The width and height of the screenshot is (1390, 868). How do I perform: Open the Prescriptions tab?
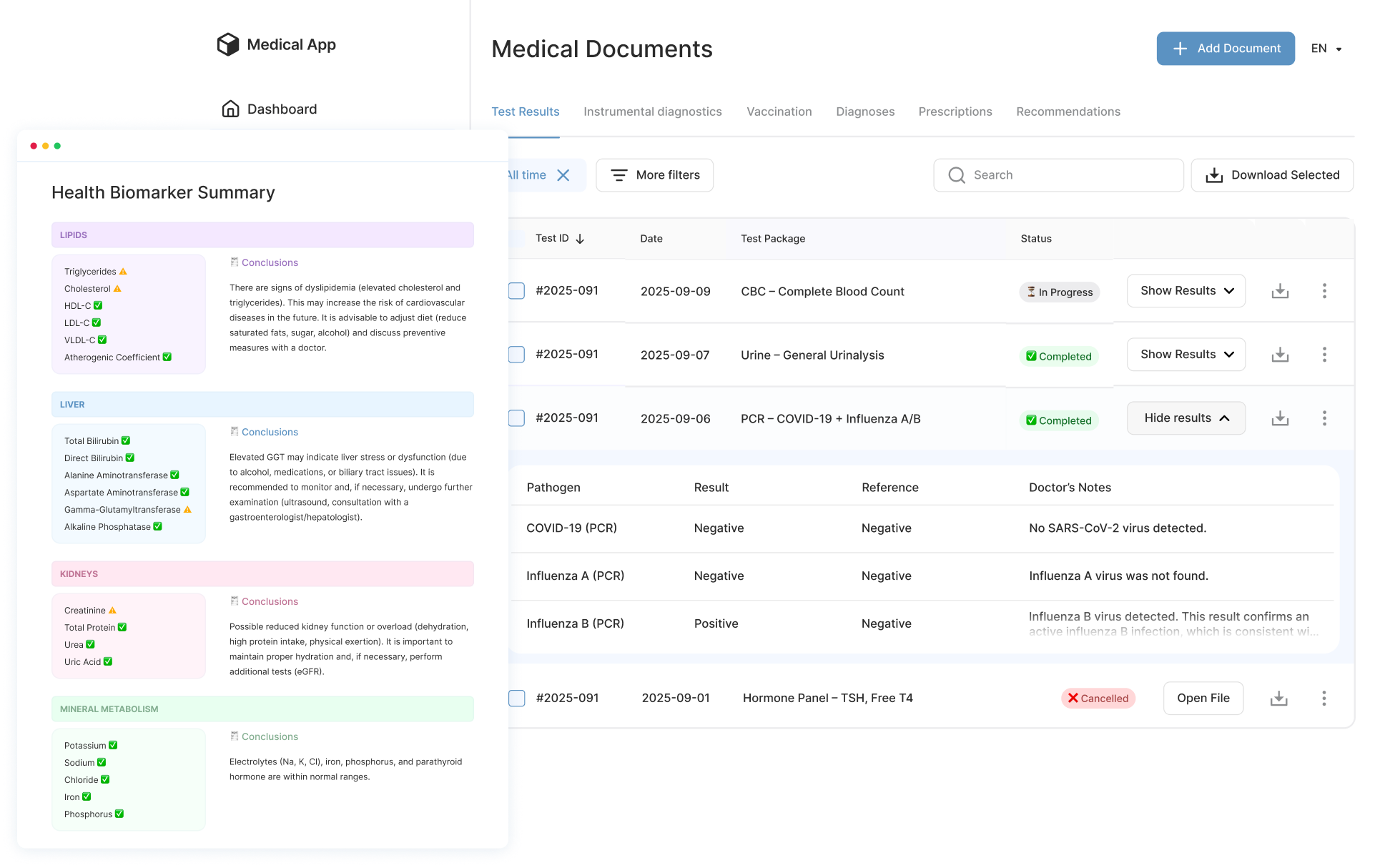pos(955,112)
